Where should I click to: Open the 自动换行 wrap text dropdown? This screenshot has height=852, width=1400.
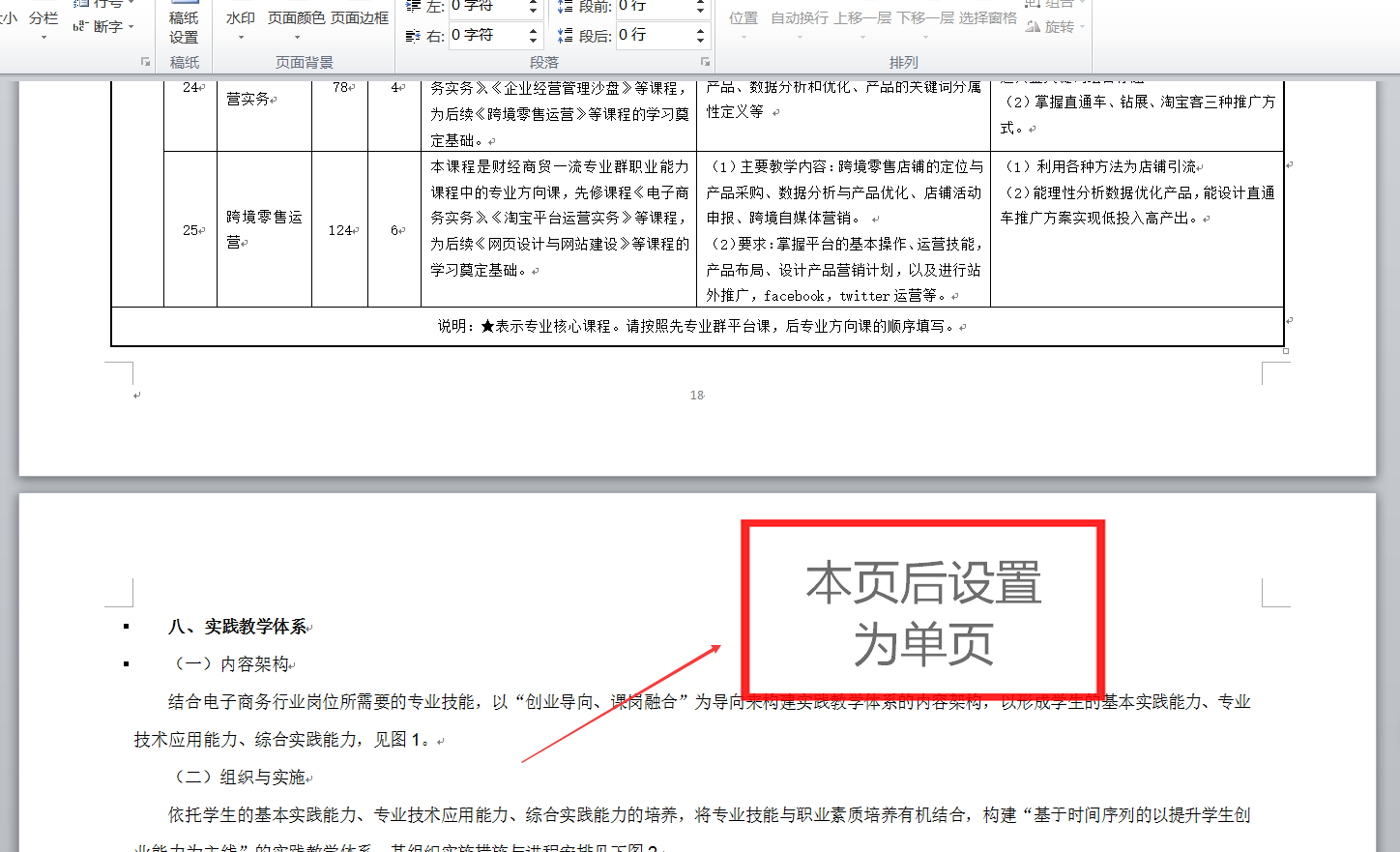pos(799,24)
